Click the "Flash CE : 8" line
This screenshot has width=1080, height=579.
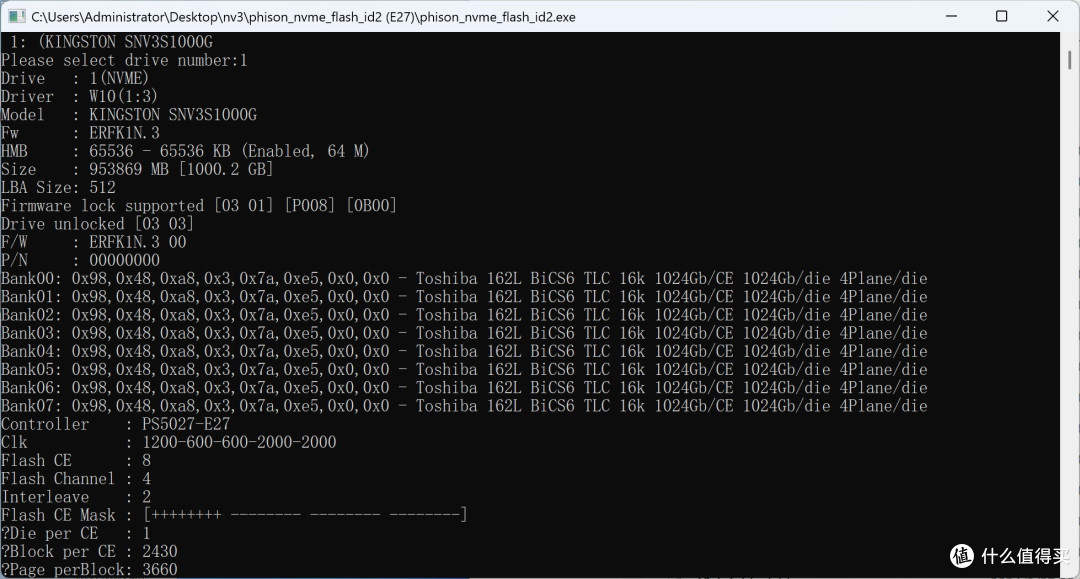(x=76, y=461)
